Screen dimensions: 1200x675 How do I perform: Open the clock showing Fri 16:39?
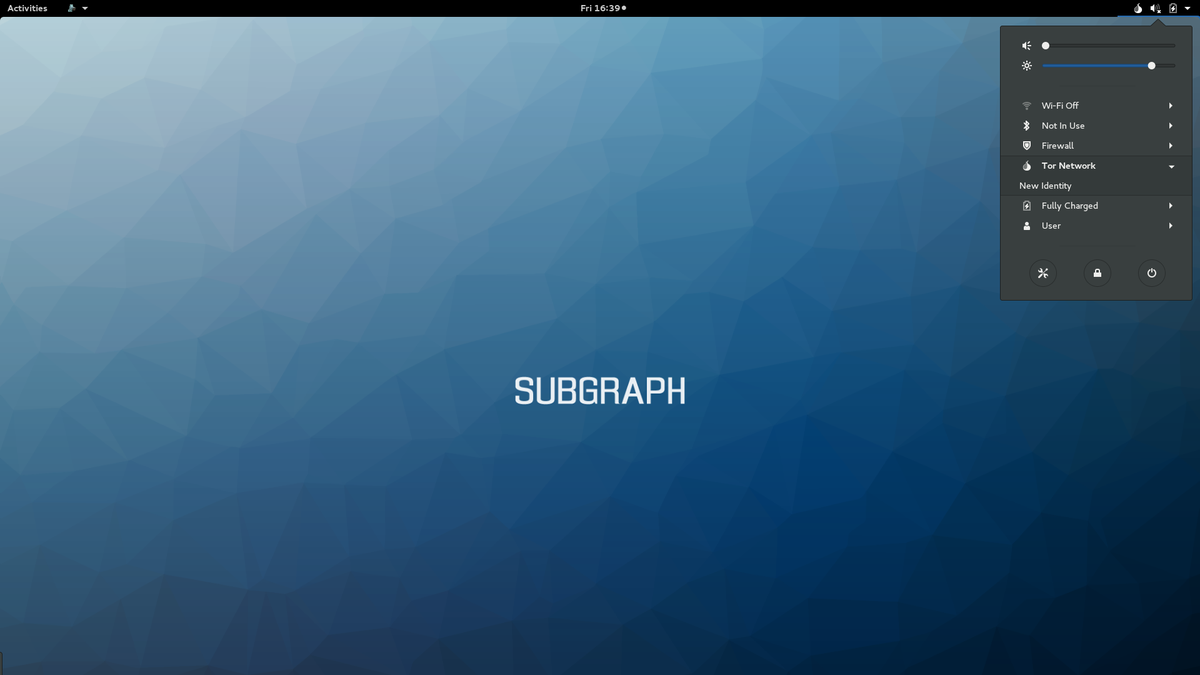click(x=603, y=8)
